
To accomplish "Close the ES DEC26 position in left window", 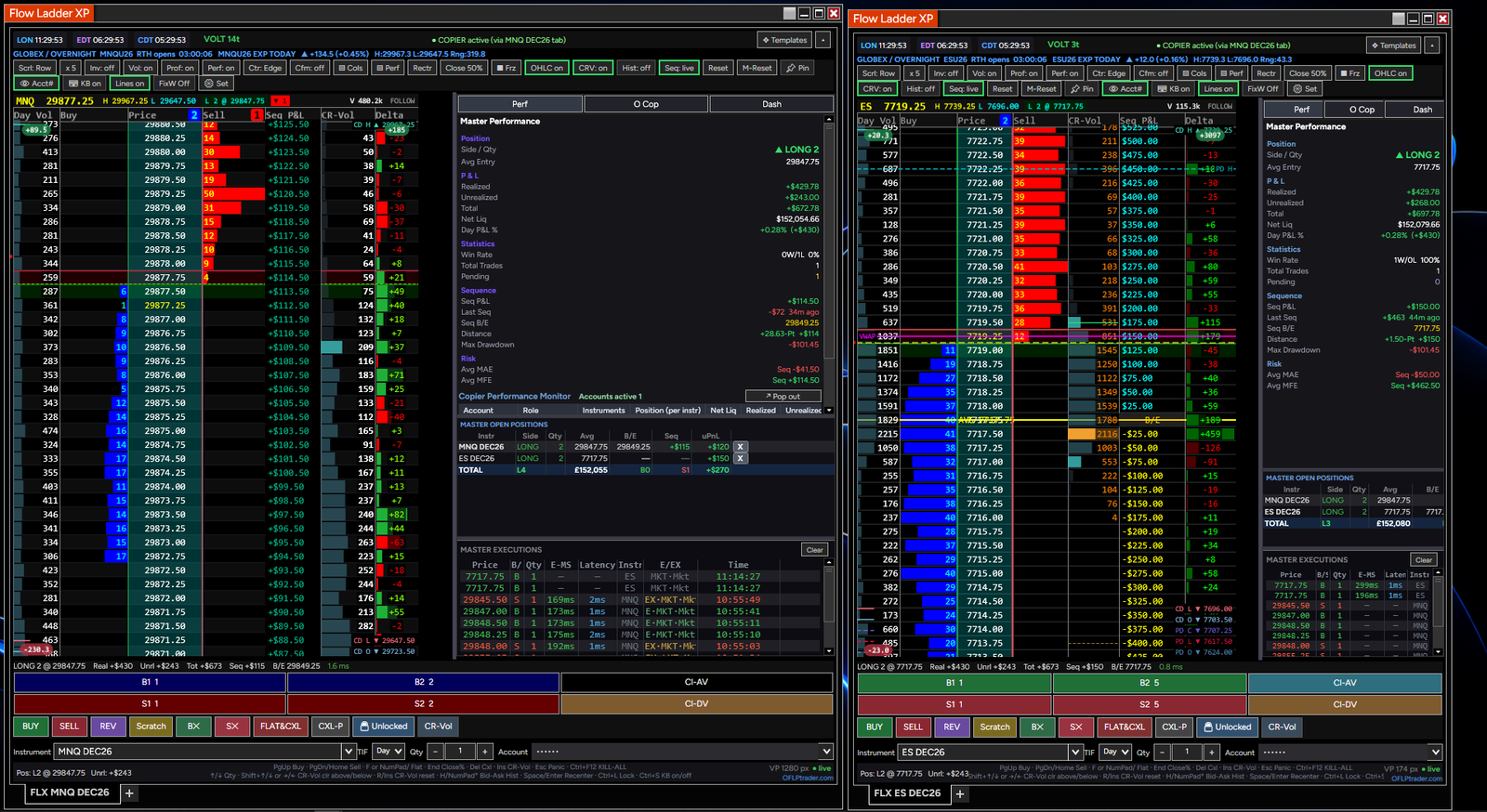I will tap(741, 458).
